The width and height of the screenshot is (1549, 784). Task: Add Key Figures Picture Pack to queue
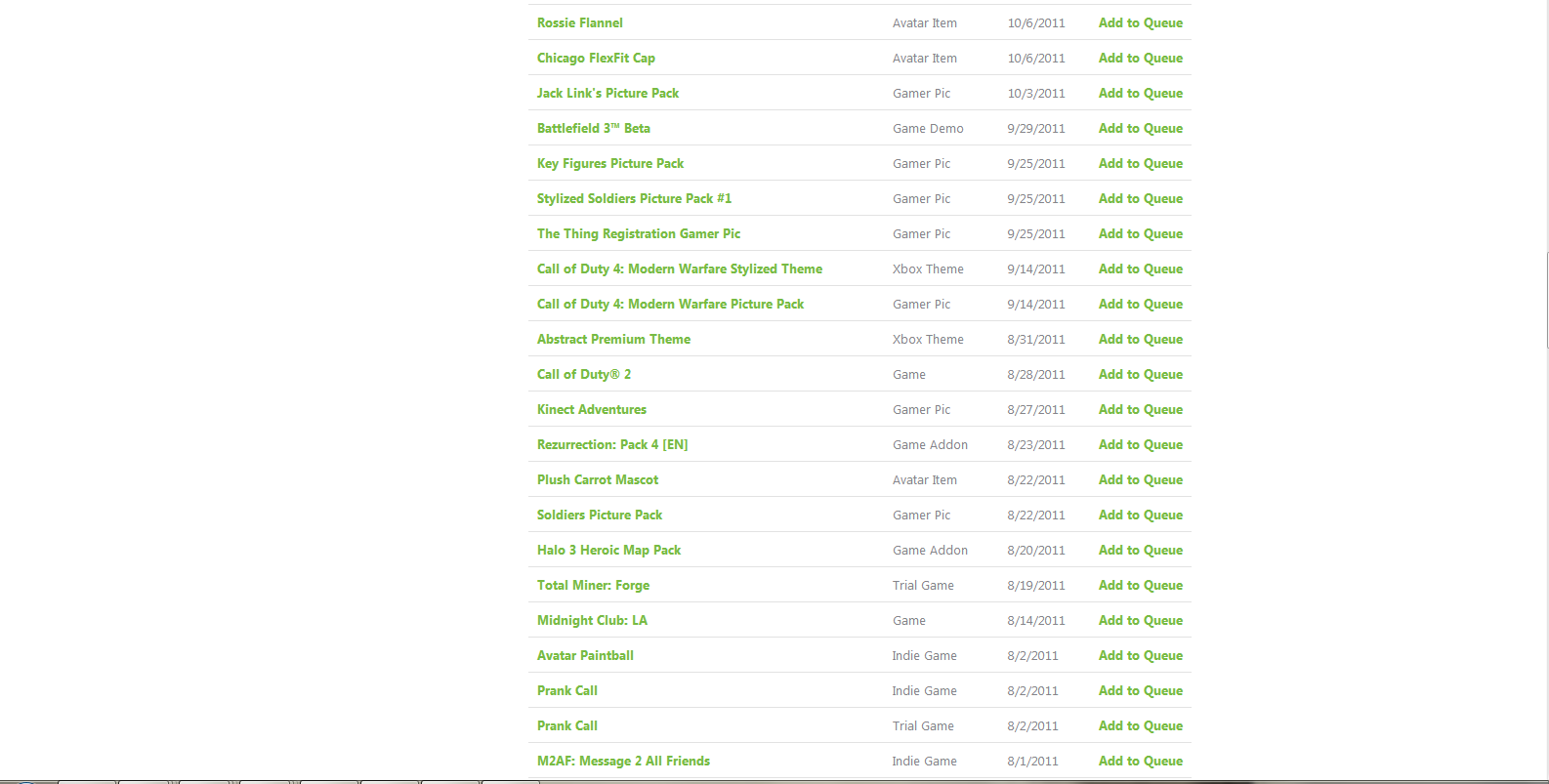1141,163
